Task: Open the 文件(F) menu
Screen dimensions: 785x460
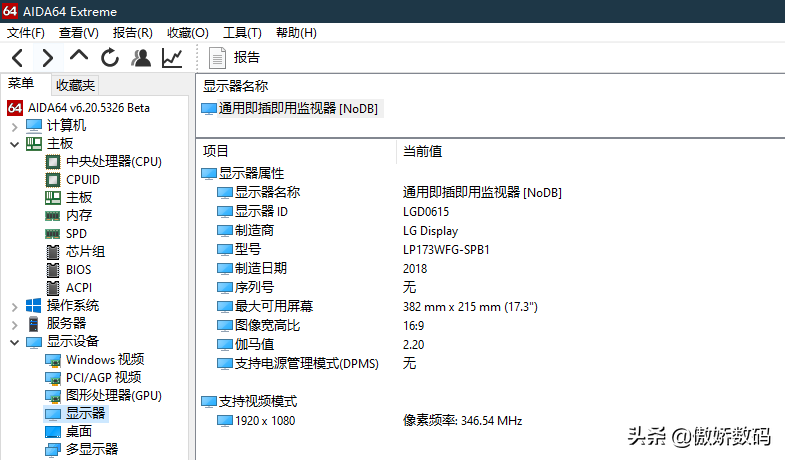Action: [x=27, y=33]
